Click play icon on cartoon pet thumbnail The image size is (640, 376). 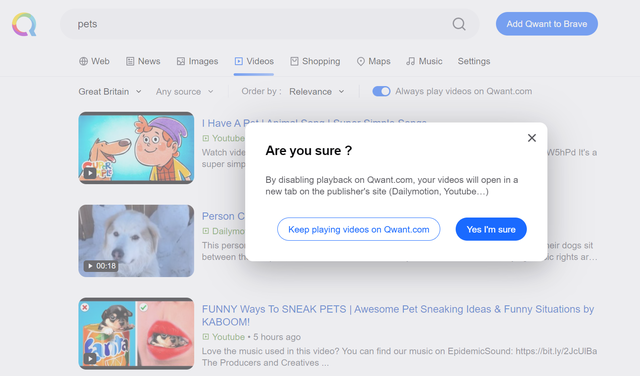[x=90, y=173]
